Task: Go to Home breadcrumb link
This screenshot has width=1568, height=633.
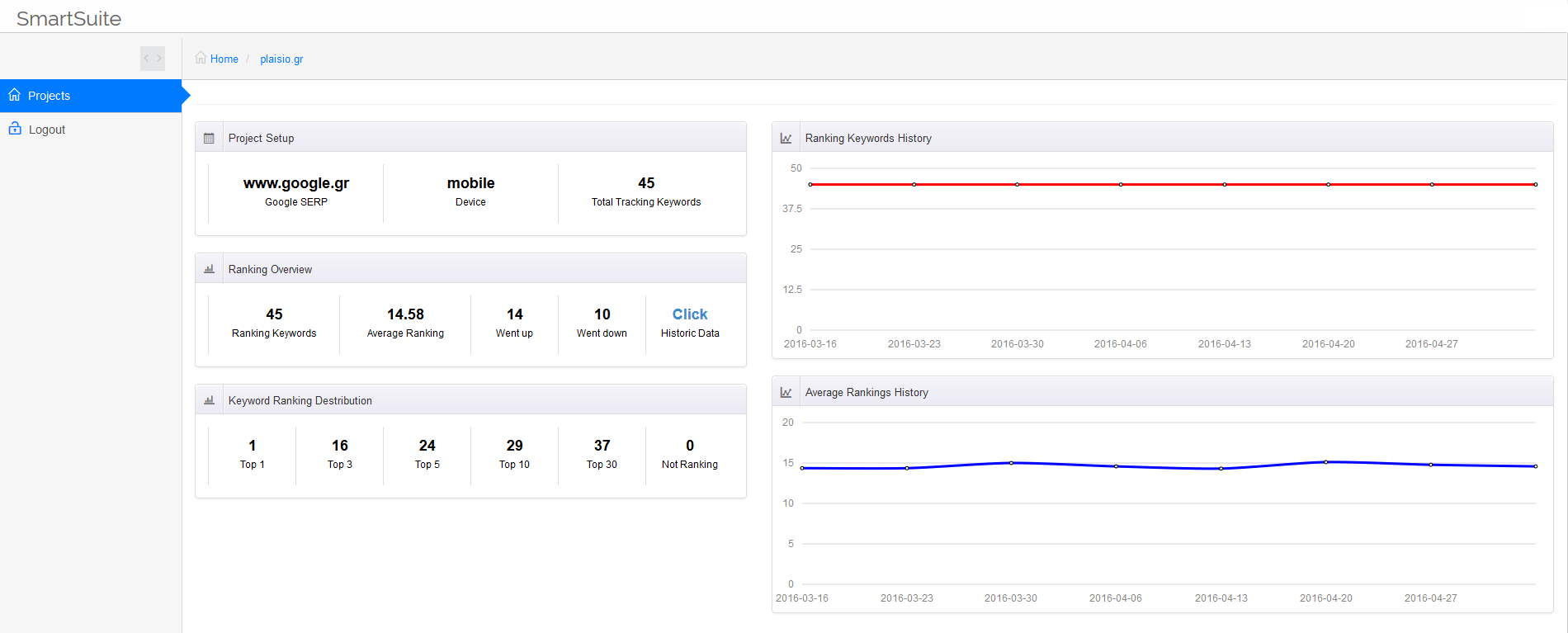Action: (x=224, y=59)
